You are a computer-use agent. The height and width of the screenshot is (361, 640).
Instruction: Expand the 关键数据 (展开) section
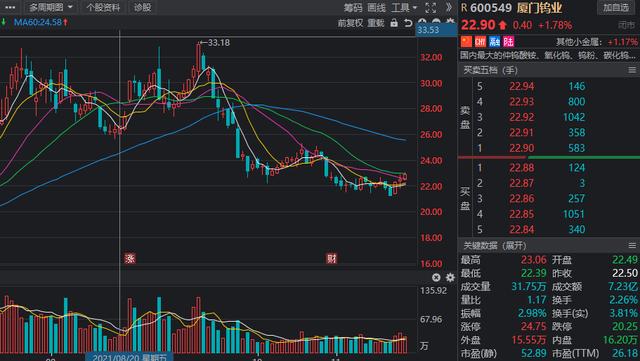click(495, 245)
